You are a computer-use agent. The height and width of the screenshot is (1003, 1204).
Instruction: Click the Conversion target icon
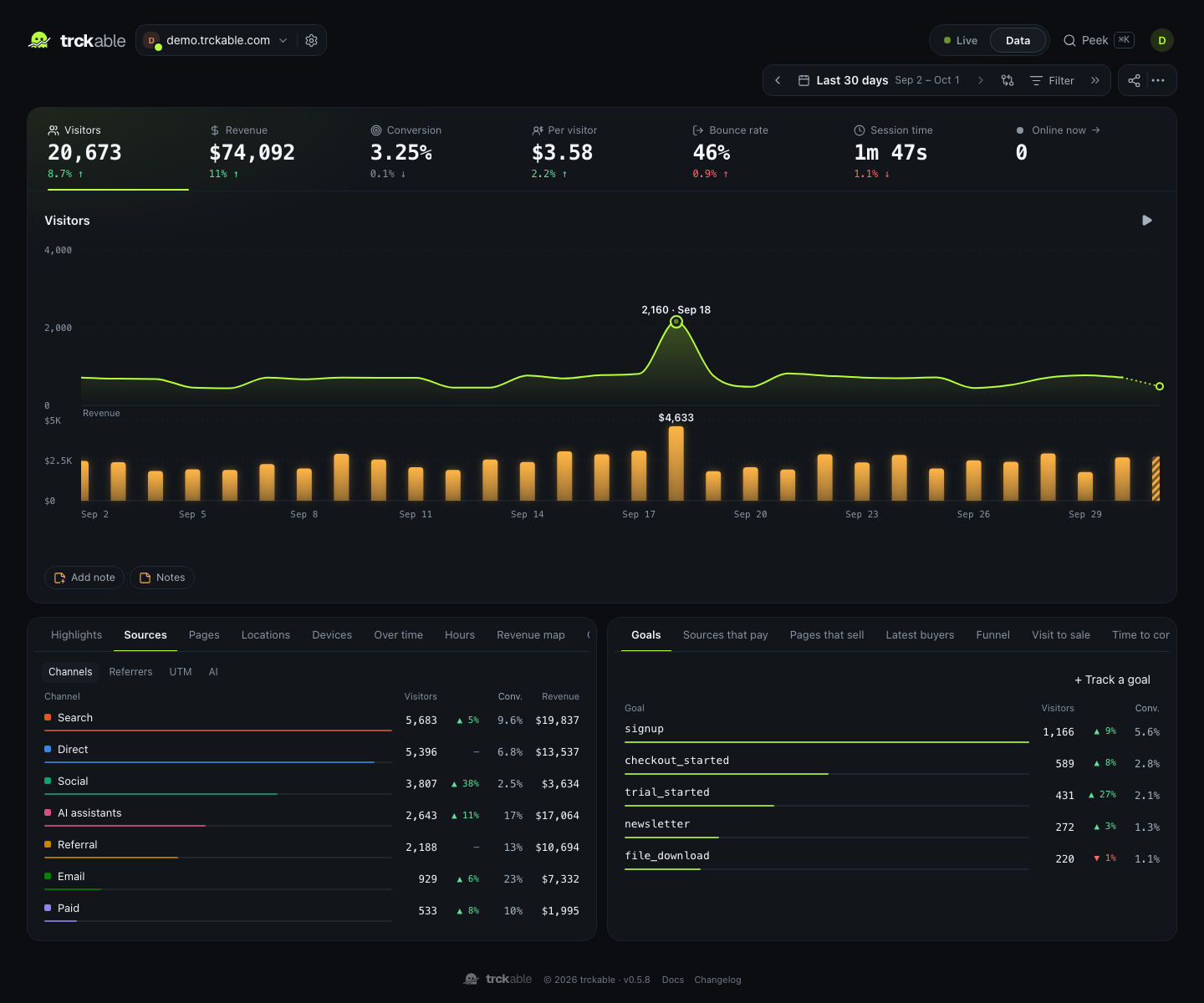click(x=376, y=130)
